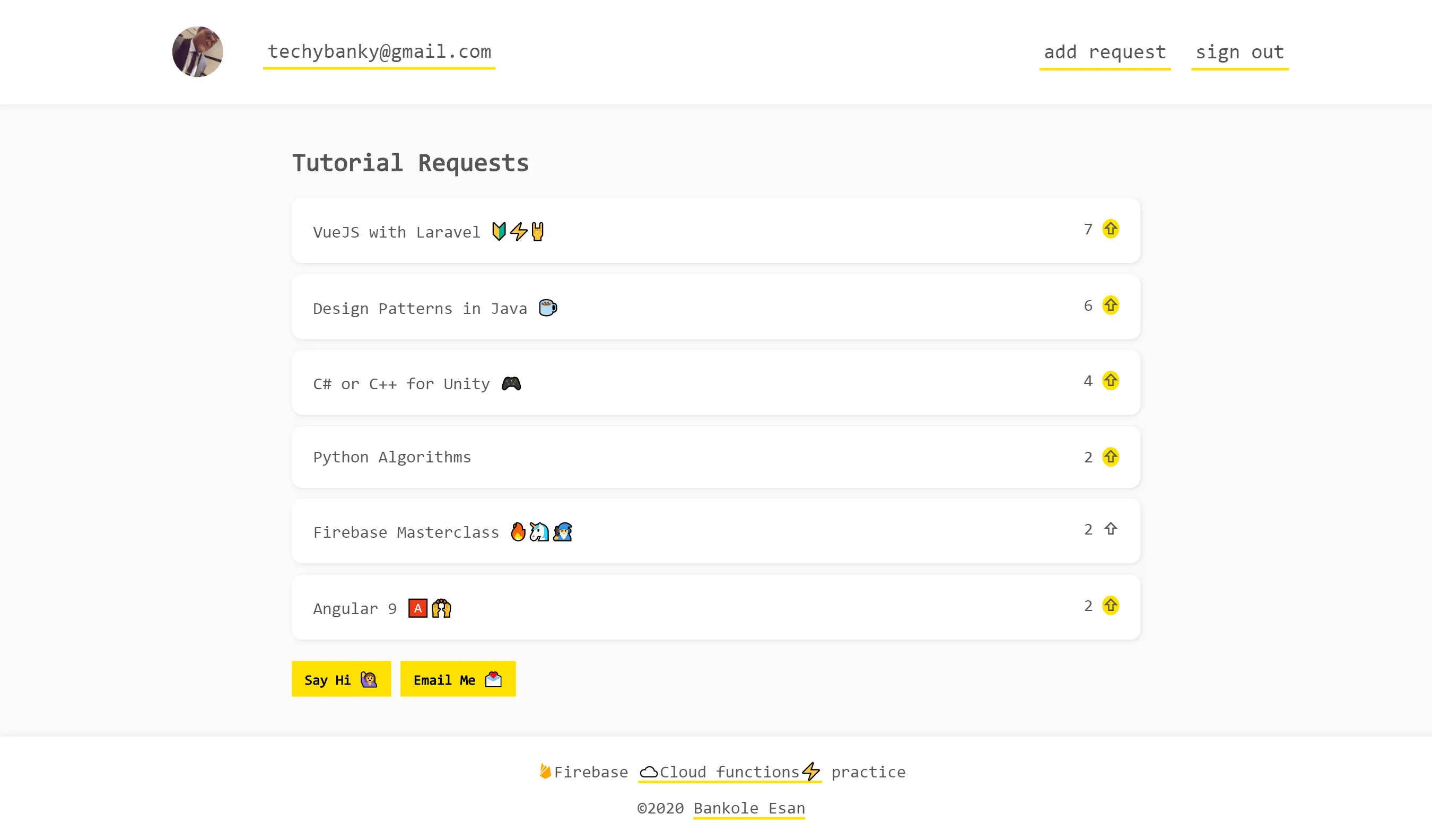
Task: Click the vote count 7 for VueJS
Action: pos(1088,229)
